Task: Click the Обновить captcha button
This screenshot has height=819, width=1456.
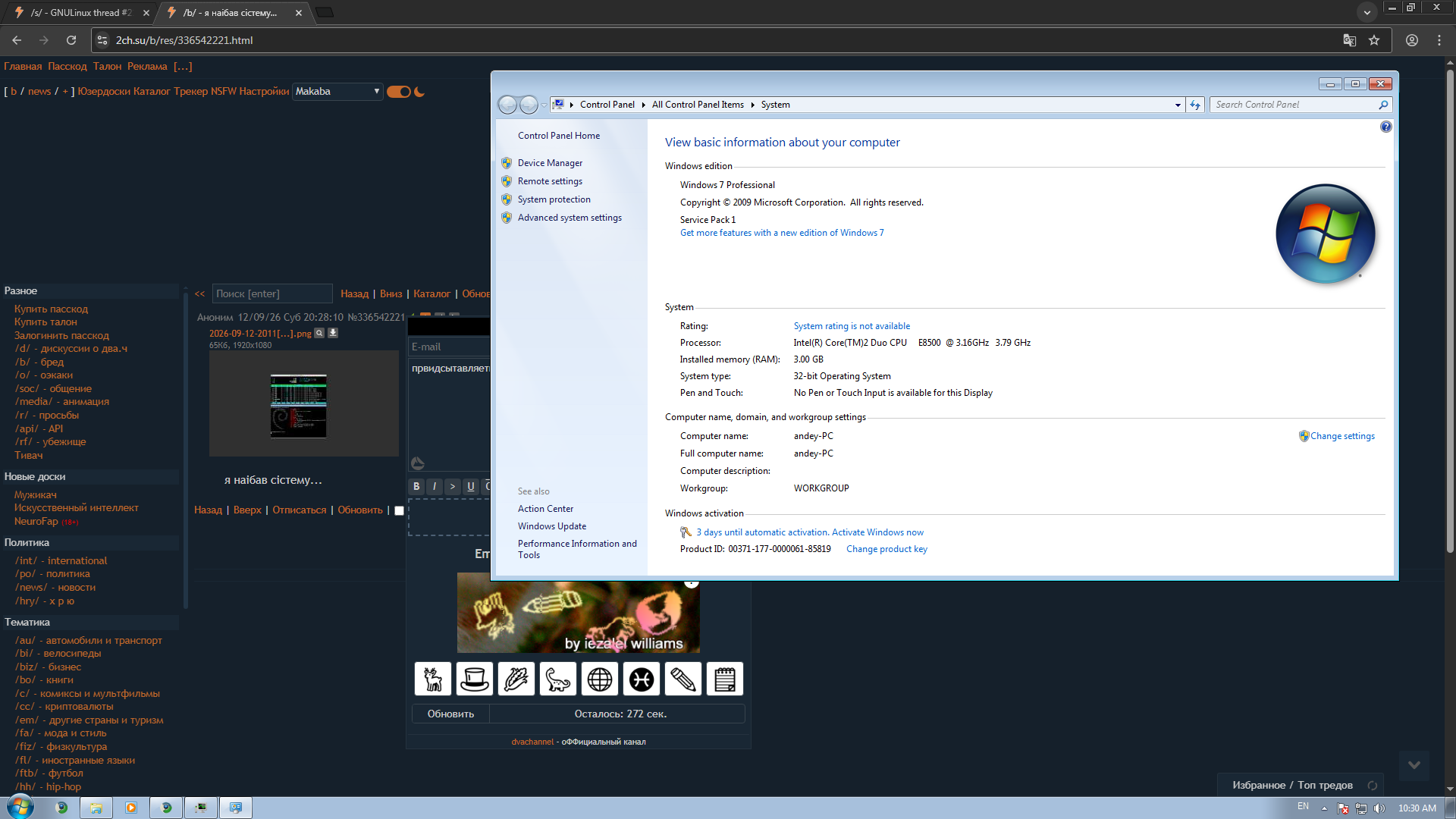Action: tap(450, 714)
